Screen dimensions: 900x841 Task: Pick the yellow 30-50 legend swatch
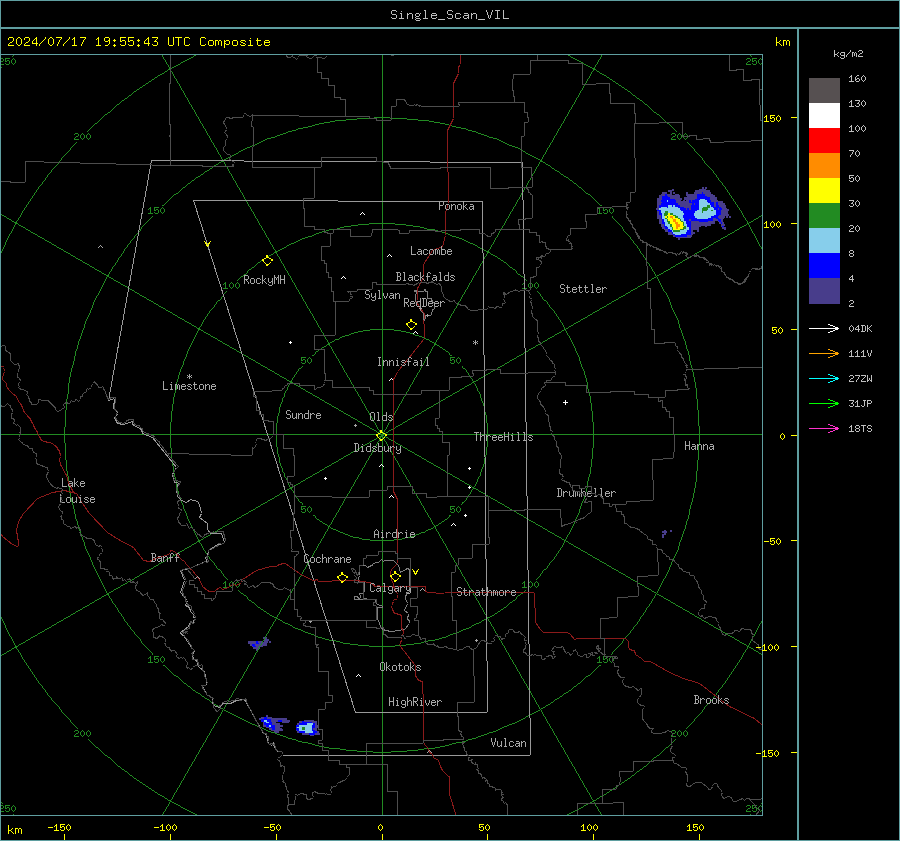(x=824, y=191)
